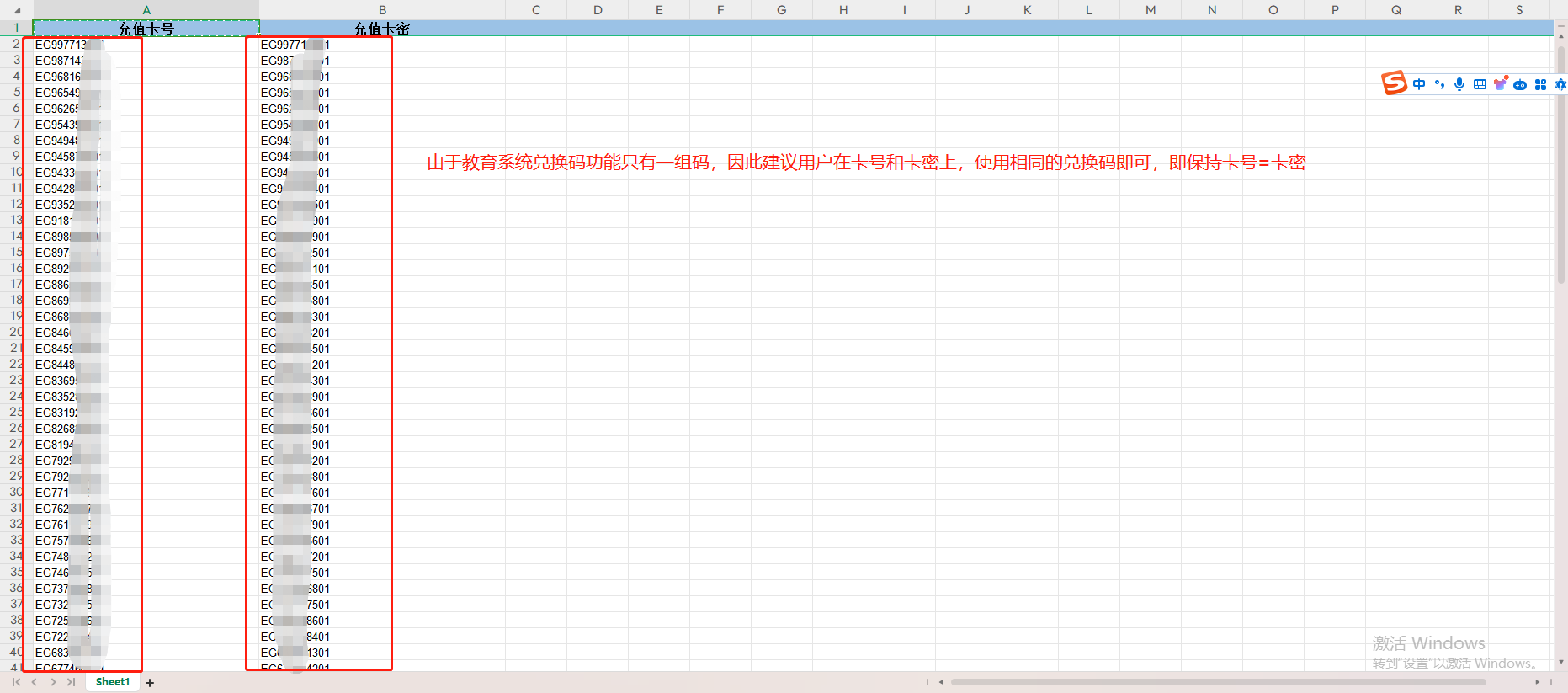Viewport: 1568px width, 693px height.
Task: Open Sogou skin shirt icon
Action: click(1500, 83)
